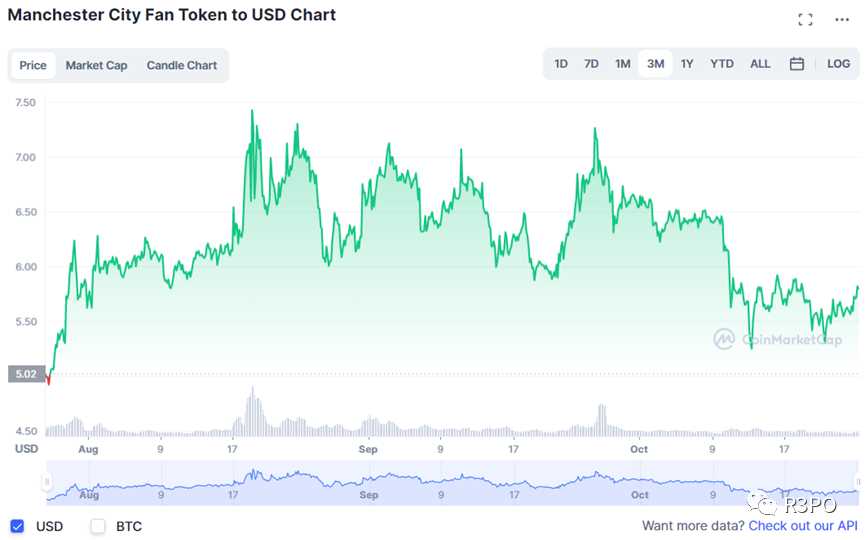The width and height of the screenshot is (865, 540).
Task: Open the three-dots more options menu
Action: [x=841, y=19]
